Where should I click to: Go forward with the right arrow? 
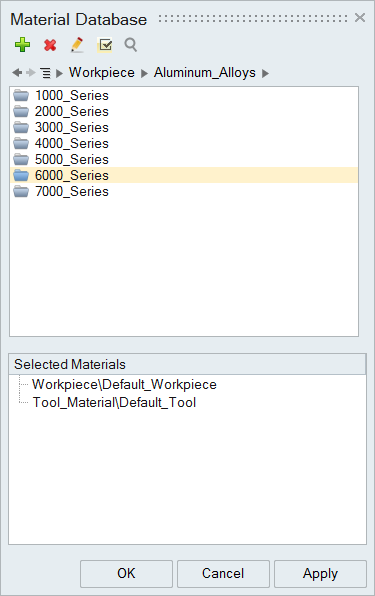(x=31, y=73)
